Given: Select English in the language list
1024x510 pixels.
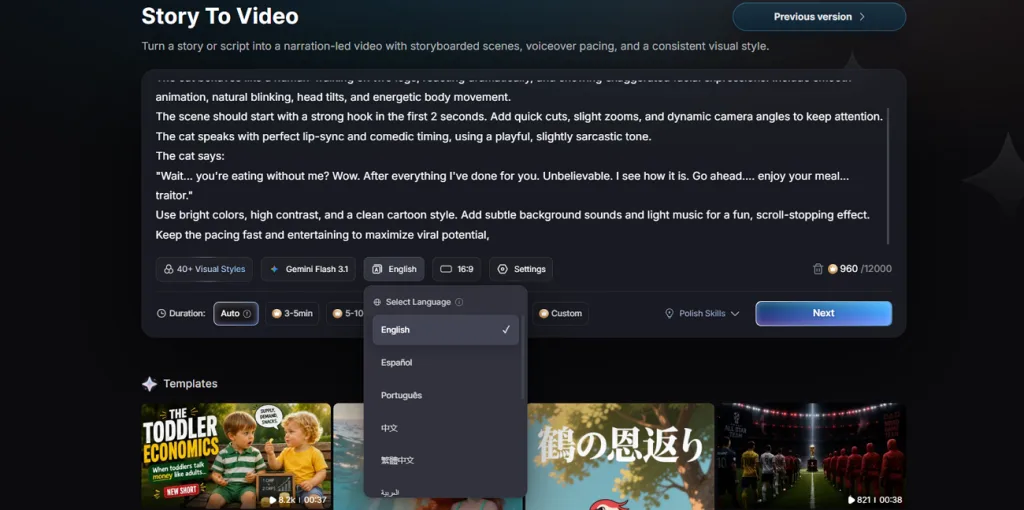Looking at the screenshot, I should click(x=445, y=330).
